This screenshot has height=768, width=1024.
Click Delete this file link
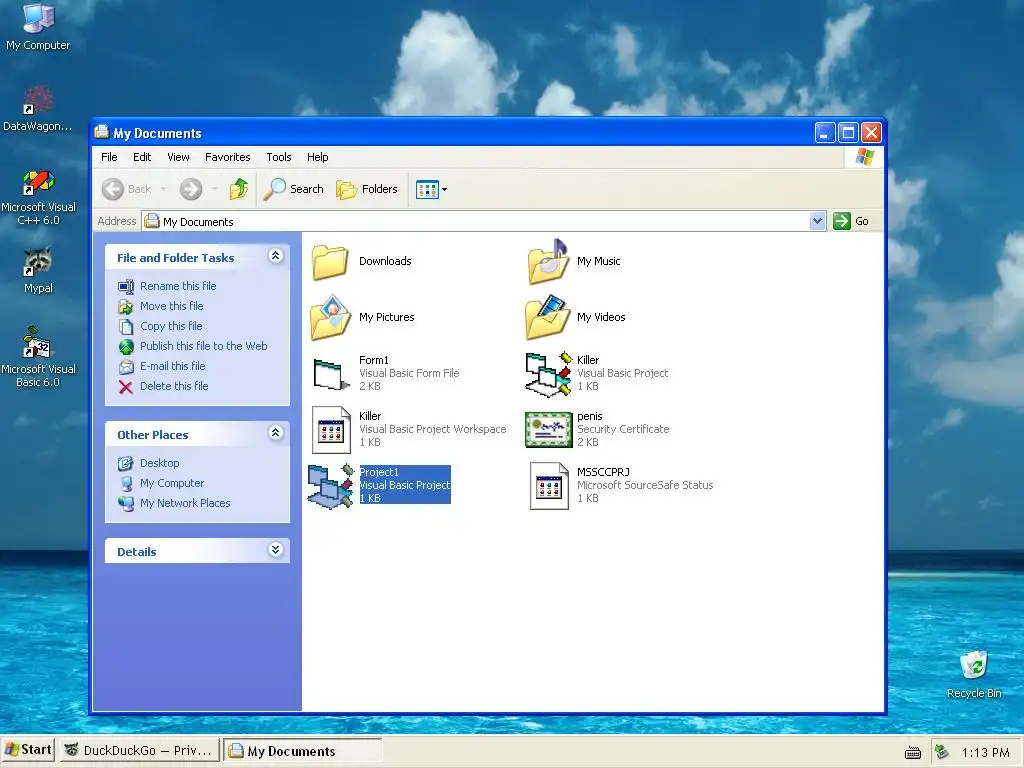174,386
